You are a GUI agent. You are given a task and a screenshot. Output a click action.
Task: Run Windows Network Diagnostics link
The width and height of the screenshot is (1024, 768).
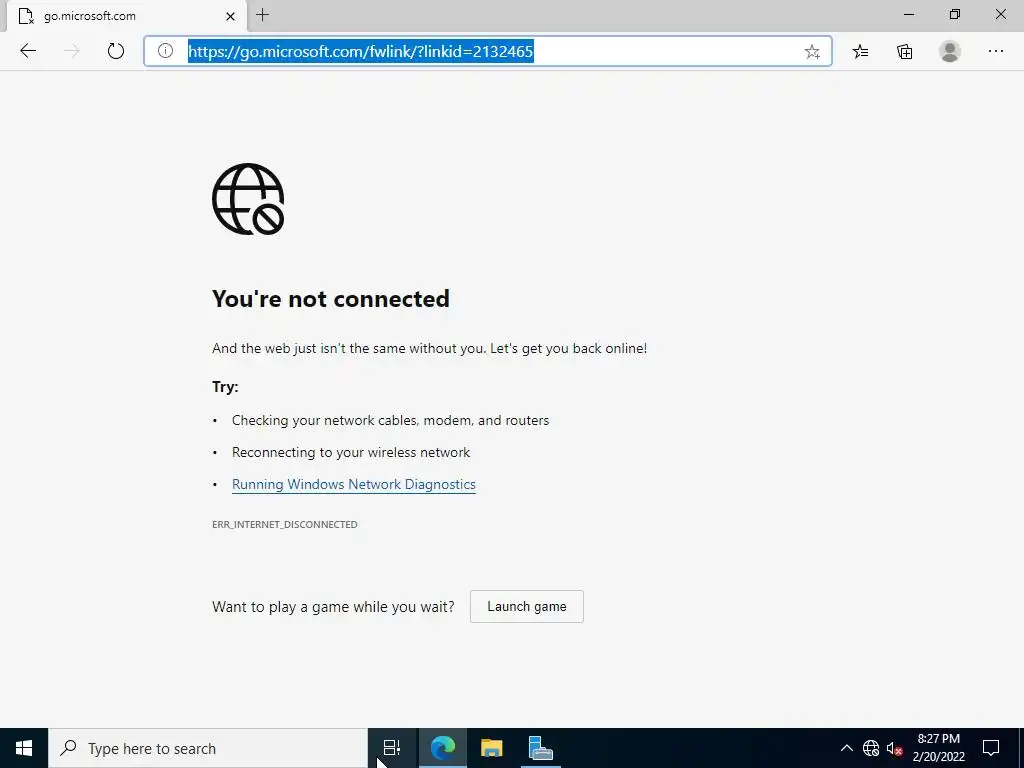click(x=353, y=485)
